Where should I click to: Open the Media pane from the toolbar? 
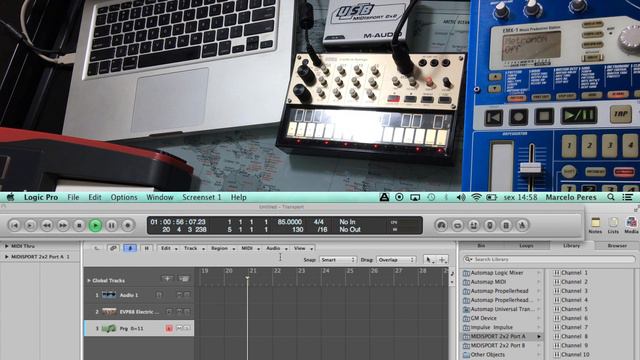631,225
